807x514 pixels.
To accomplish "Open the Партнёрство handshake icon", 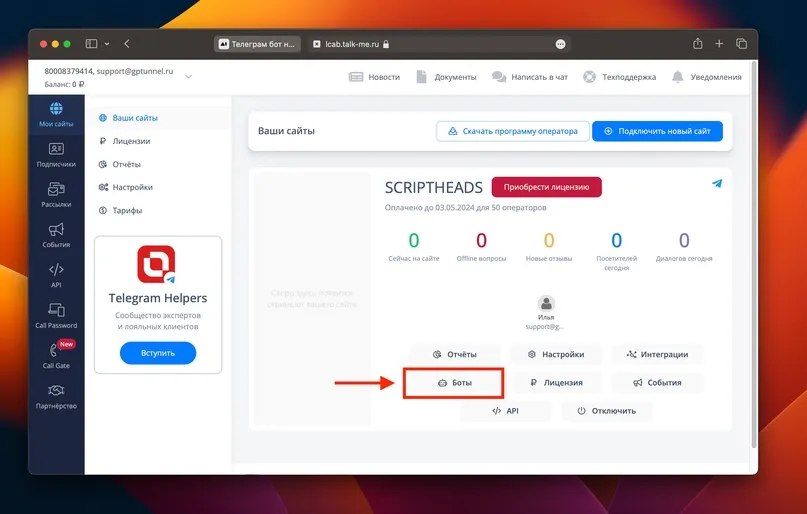I will (x=56, y=390).
